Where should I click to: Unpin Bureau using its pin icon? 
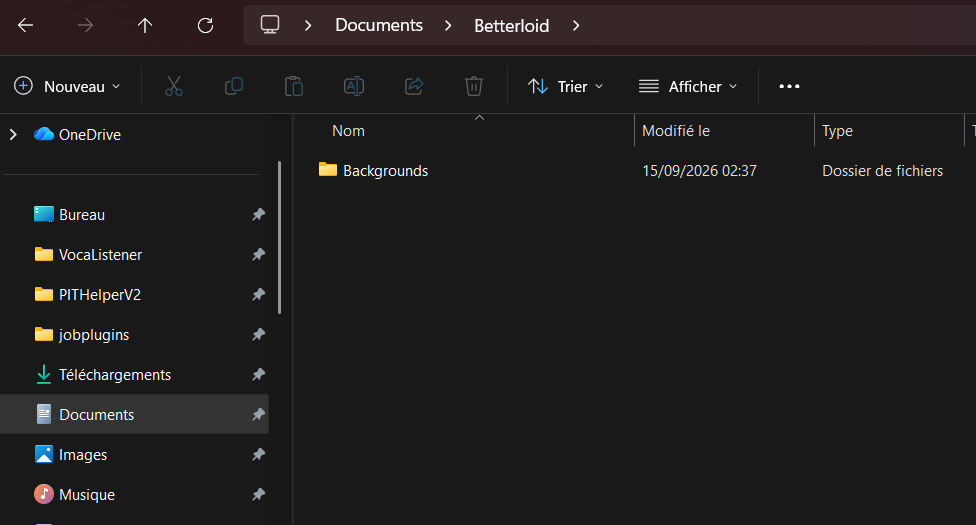click(258, 214)
